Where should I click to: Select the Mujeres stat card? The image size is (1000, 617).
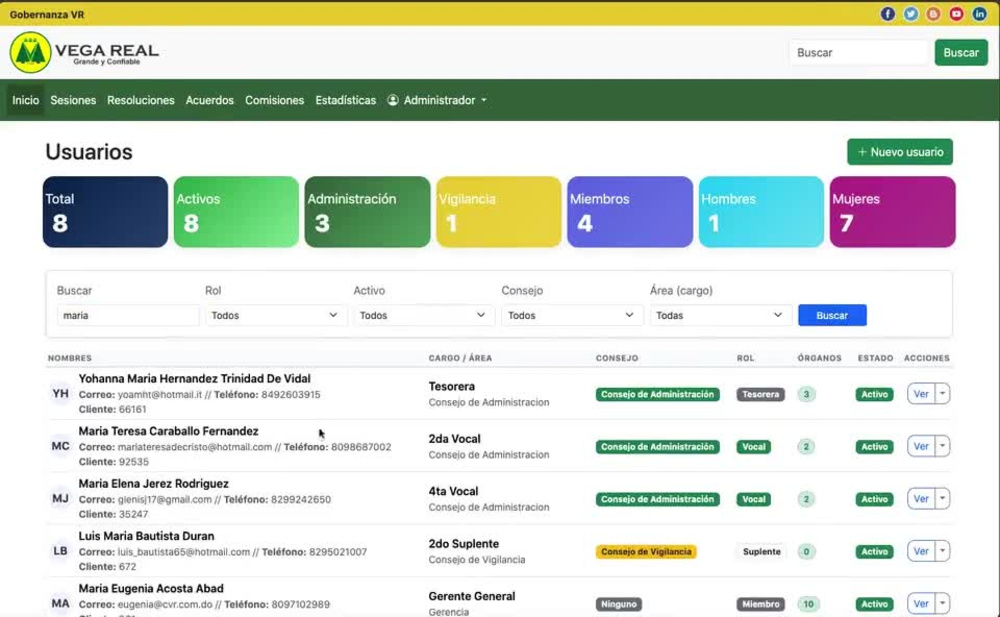point(893,212)
